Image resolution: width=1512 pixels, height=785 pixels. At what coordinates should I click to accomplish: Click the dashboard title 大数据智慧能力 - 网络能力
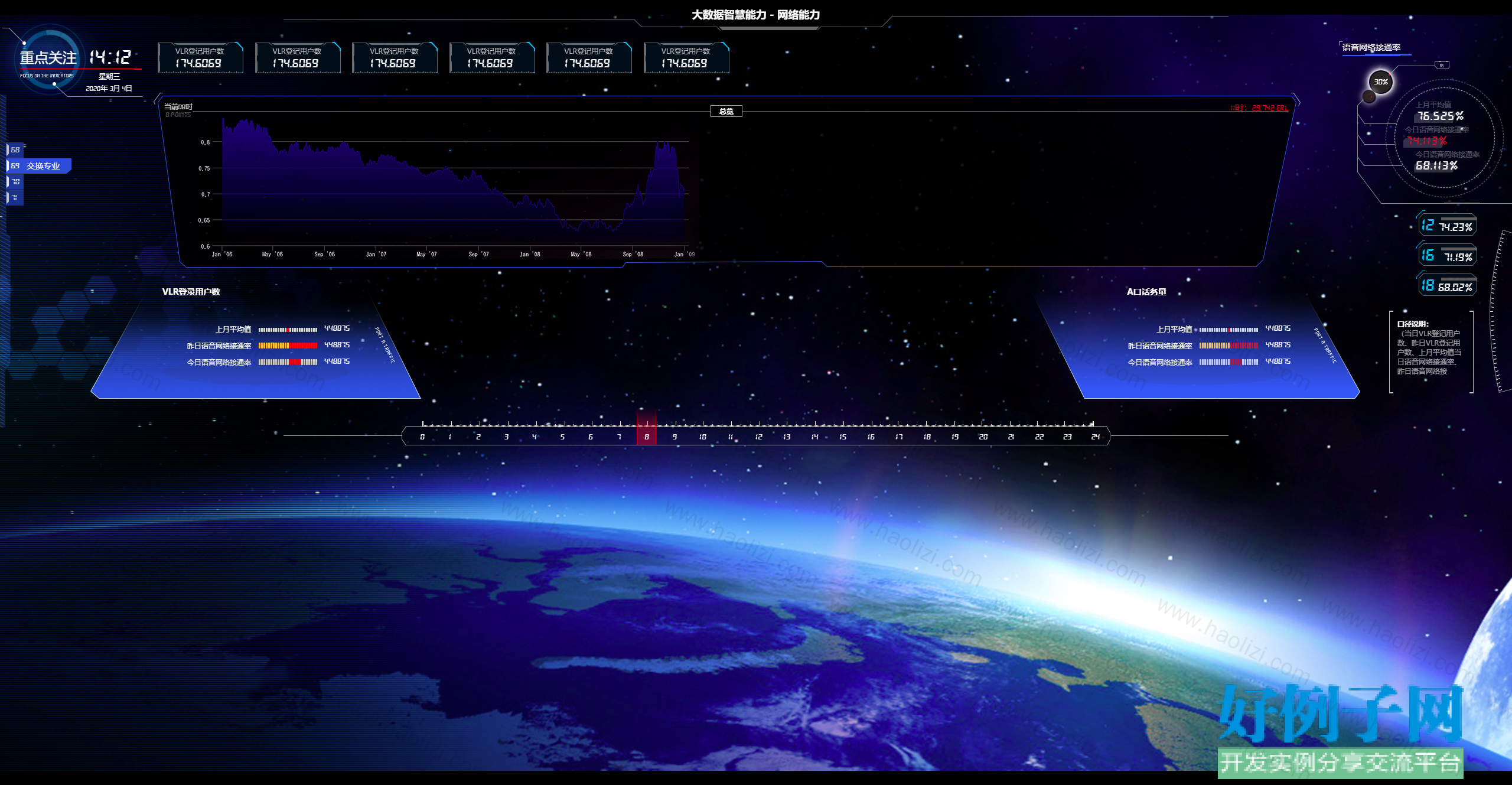(756, 15)
